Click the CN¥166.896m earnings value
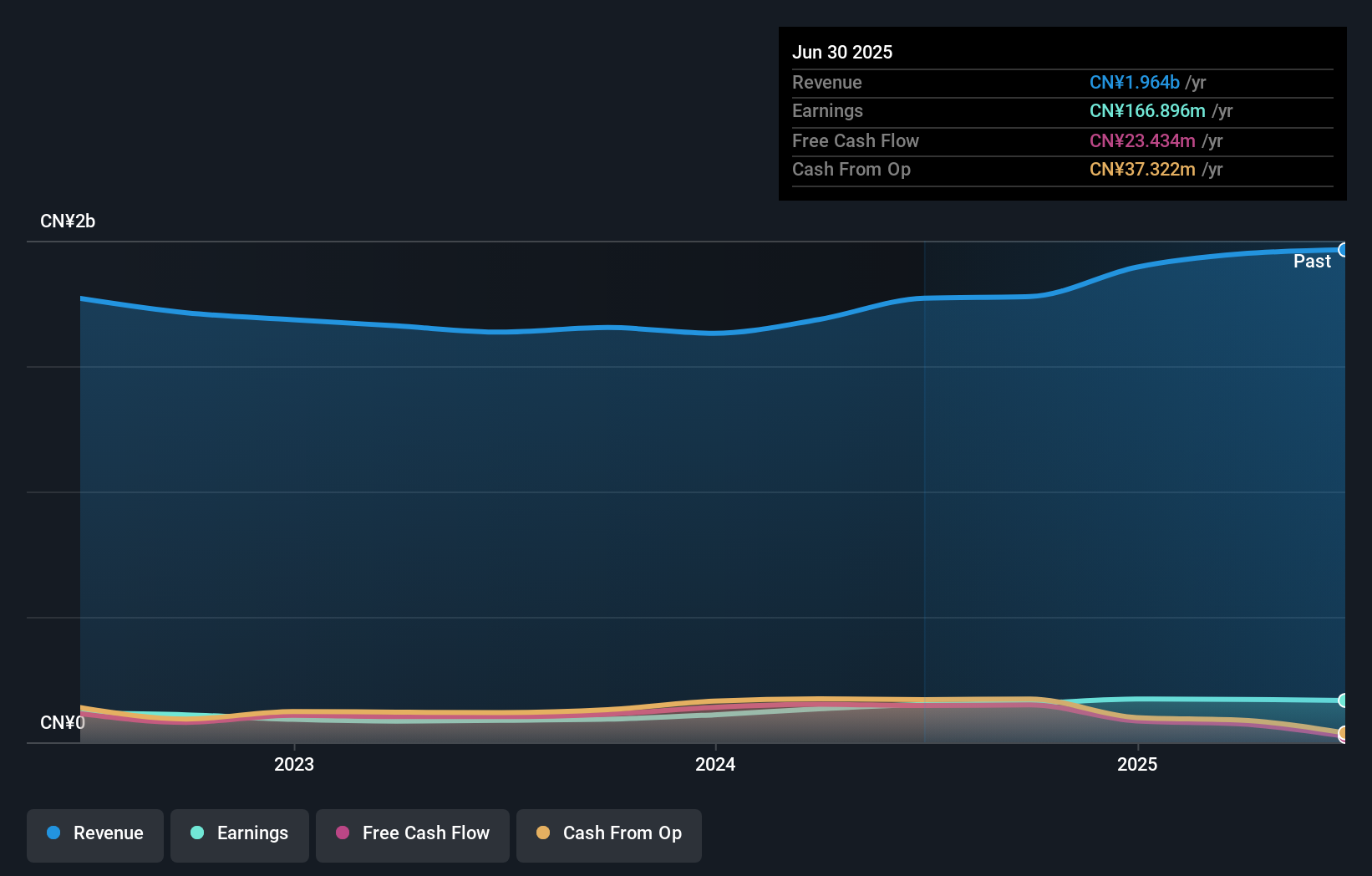The height and width of the screenshot is (876, 1372). tap(1147, 111)
